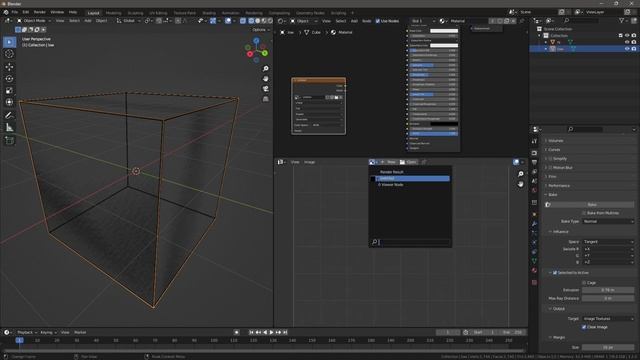640x360 pixels.
Task: Open the Material properties tab icon
Action: pyautogui.click(x=534, y=270)
